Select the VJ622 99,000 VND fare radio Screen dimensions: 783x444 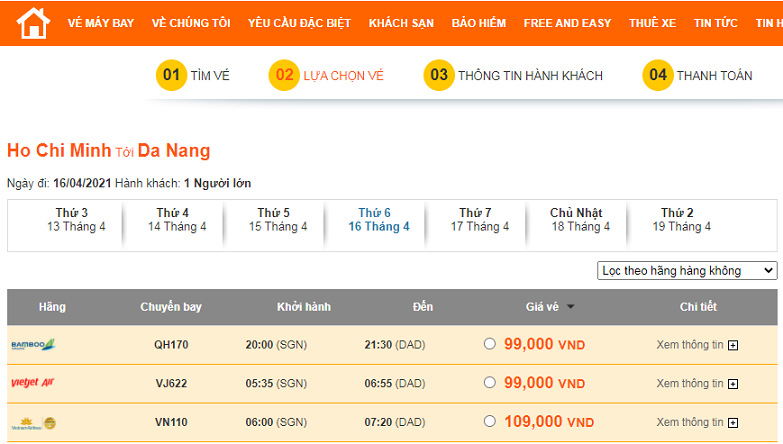tap(490, 383)
